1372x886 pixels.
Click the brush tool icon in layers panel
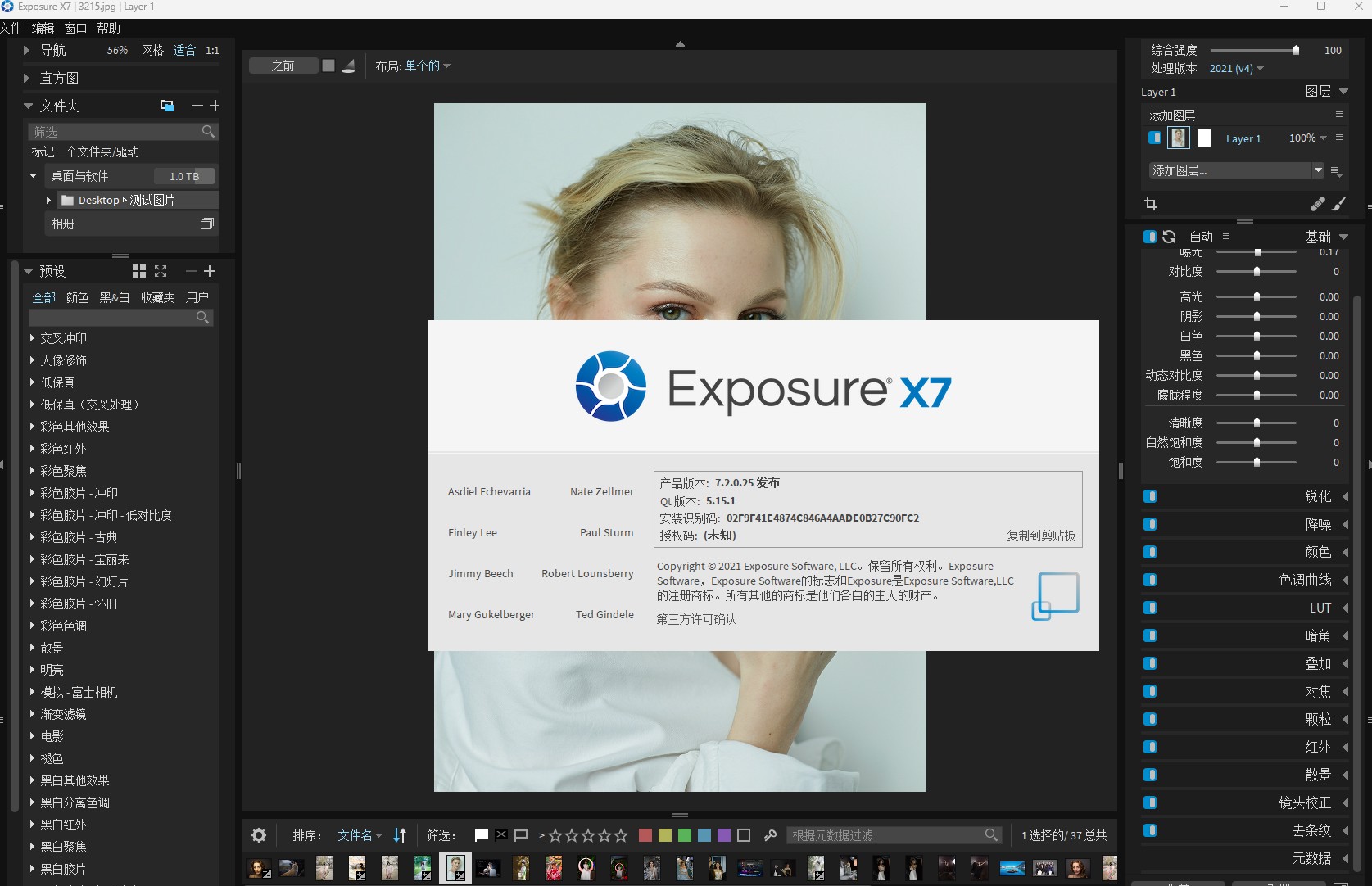(x=1338, y=204)
